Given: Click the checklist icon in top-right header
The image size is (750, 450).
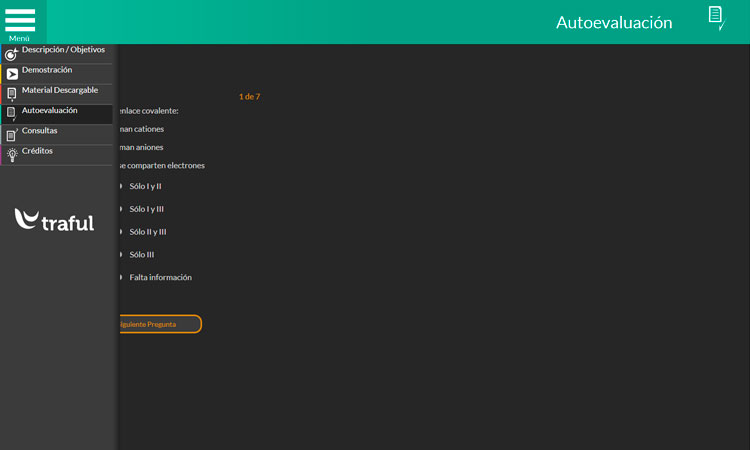Looking at the screenshot, I should point(715,18).
